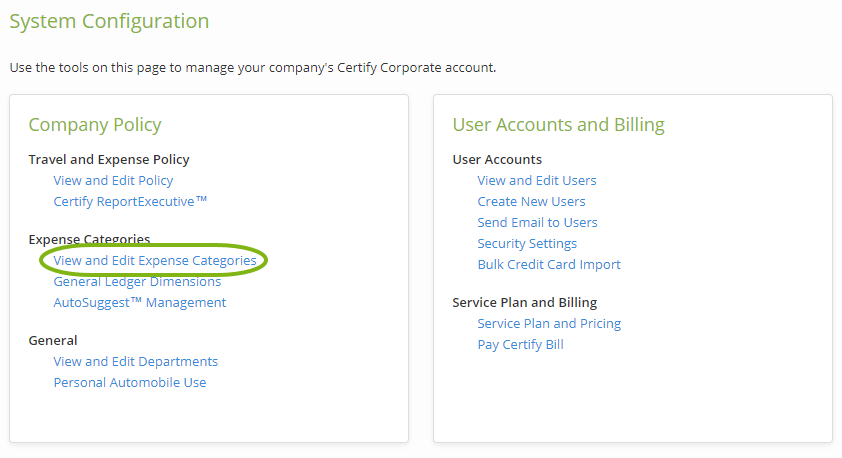The width and height of the screenshot is (842, 458).
Task: Launch Bulk Credit Card Import
Action: 549,265
